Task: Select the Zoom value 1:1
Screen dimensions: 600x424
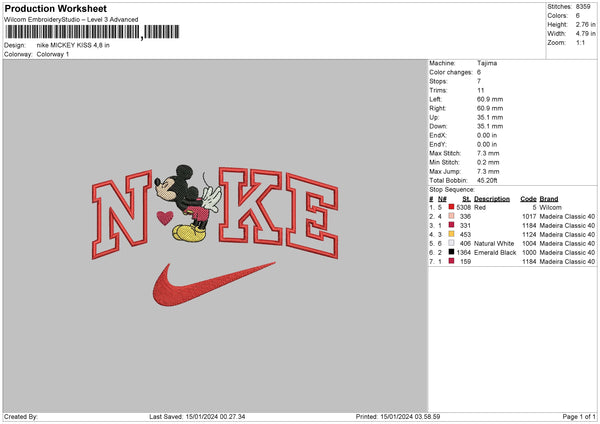Action: [580, 42]
